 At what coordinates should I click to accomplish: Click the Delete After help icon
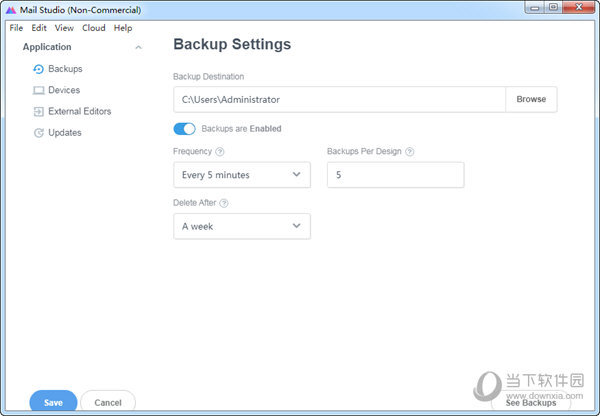click(x=224, y=203)
